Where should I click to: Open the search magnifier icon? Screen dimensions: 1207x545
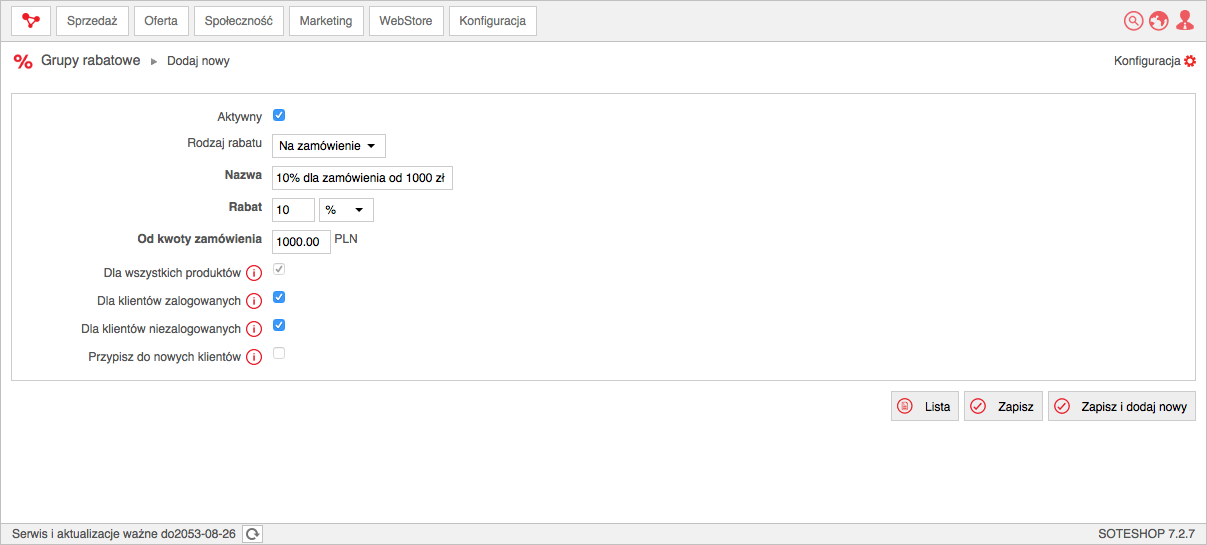1133,20
